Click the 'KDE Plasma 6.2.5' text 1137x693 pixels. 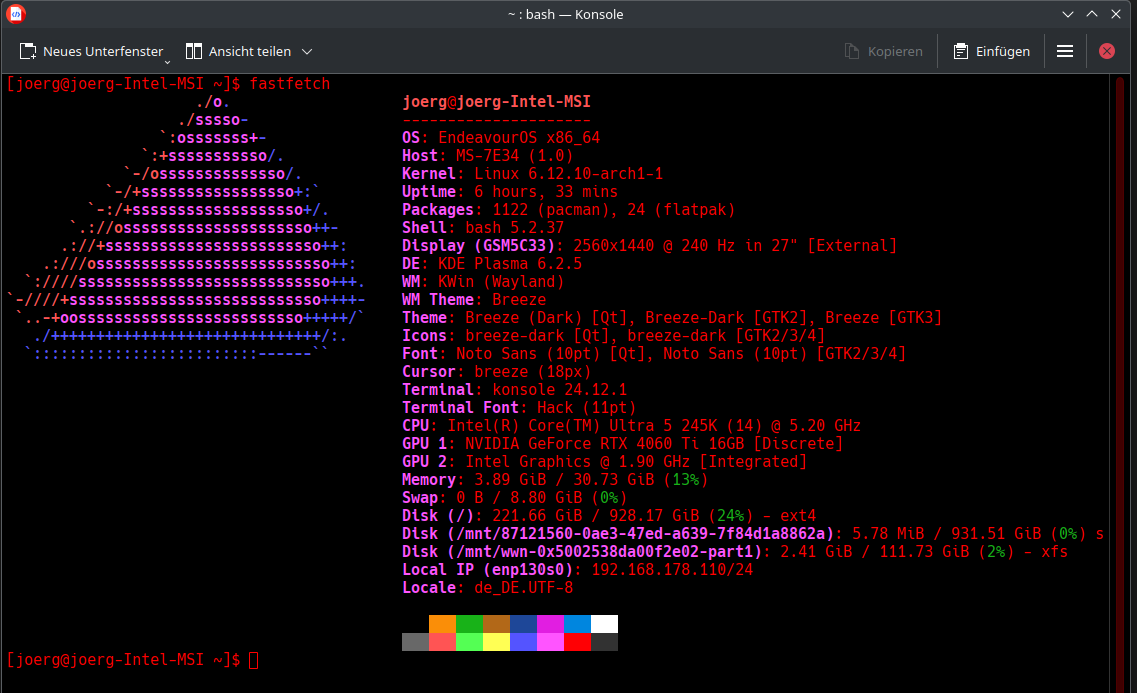click(510, 264)
